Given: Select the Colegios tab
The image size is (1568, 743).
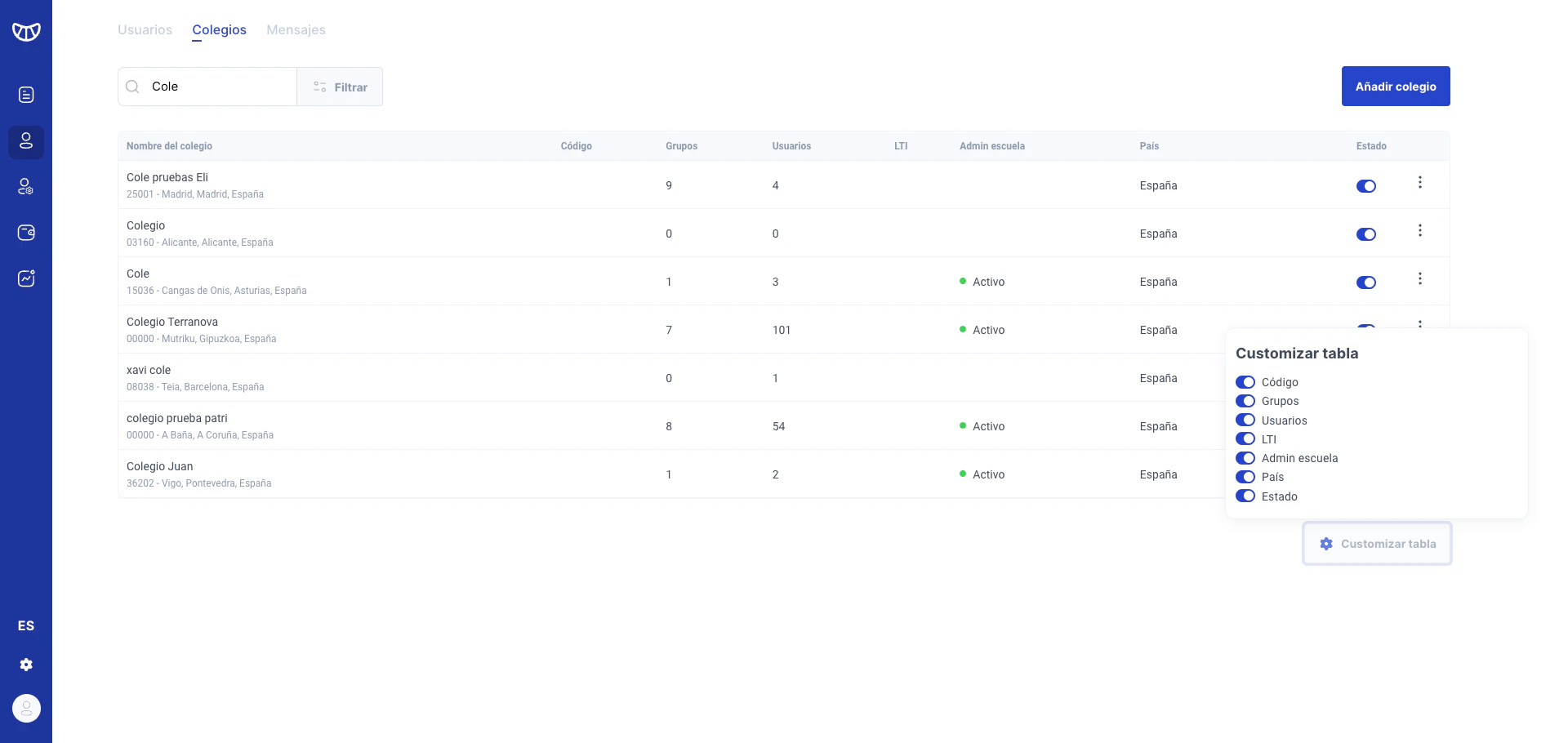Looking at the screenshot, I should (219, 29).
